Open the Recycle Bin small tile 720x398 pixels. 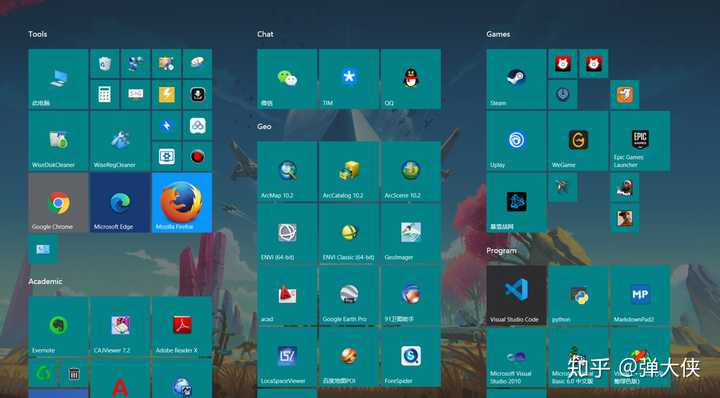click(105, 63)
